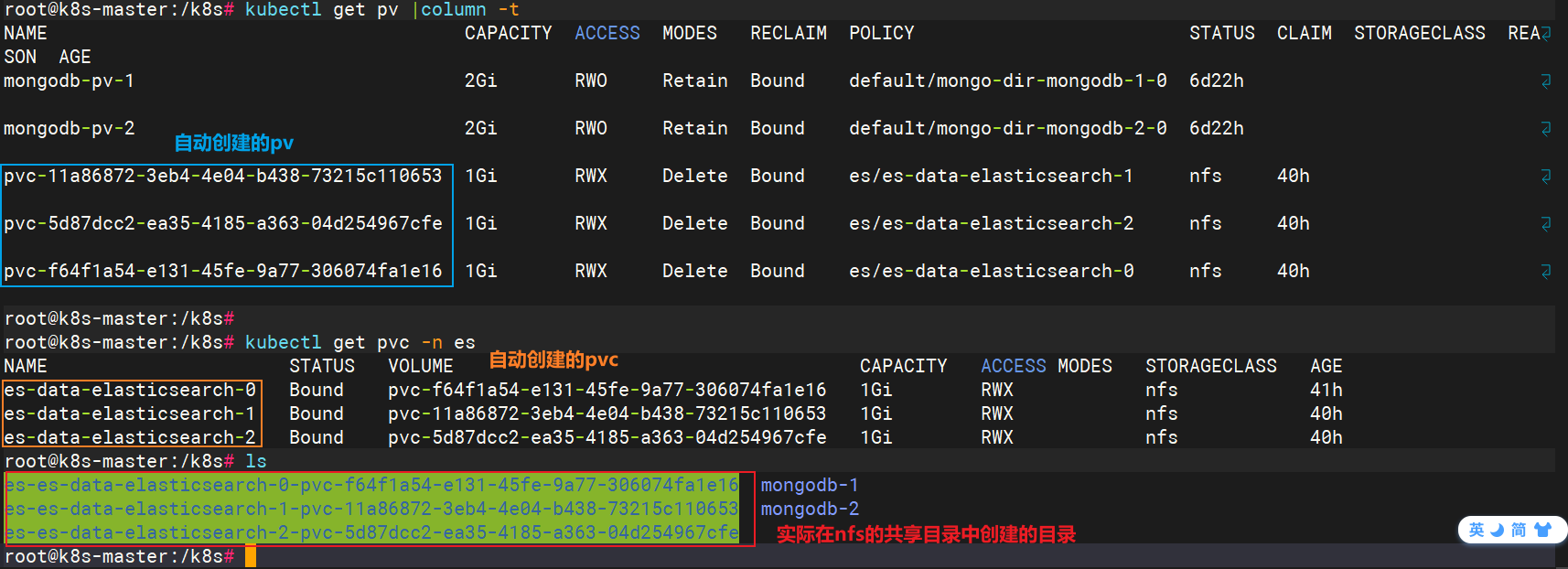Image resolution: width=1568 pixels, height=569 pixels.
Task: Click Bound status for es-data-elasticsearch-1 pvc
Action: coord(317,413)
